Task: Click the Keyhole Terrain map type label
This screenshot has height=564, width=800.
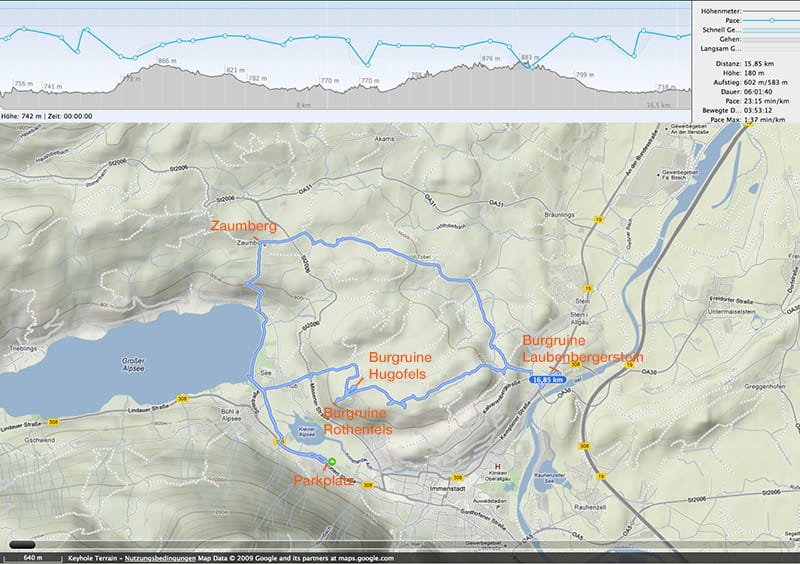Action: point(92,558)
